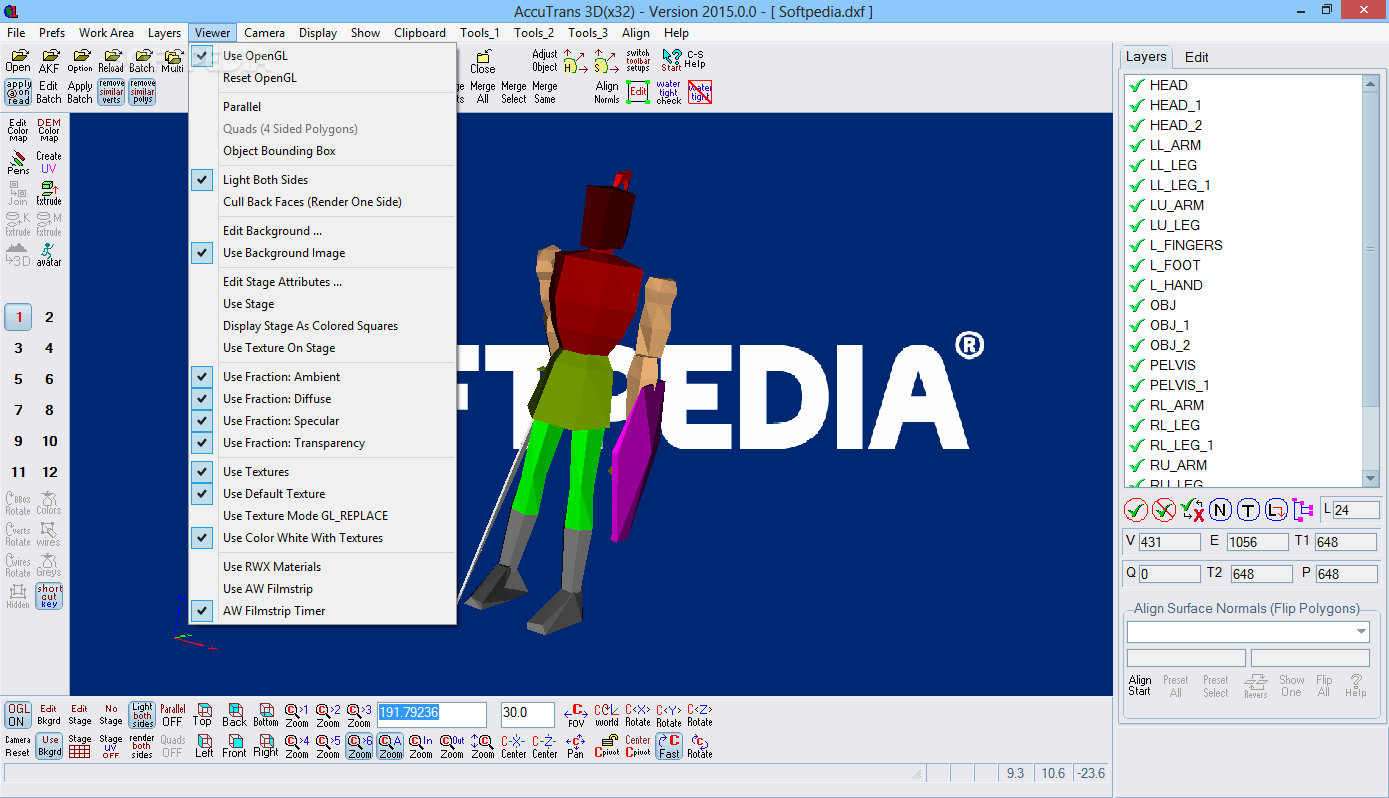The height and width of the screenshot is (798, 1389).
Task: Click the Create UV tool
Action: pos(49,162)
